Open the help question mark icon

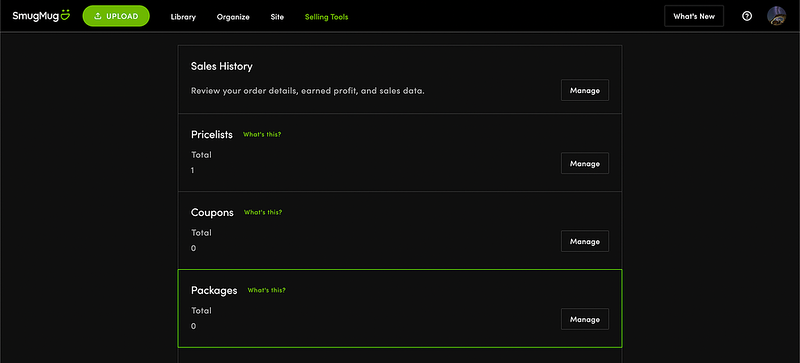(x=747, y=16)
